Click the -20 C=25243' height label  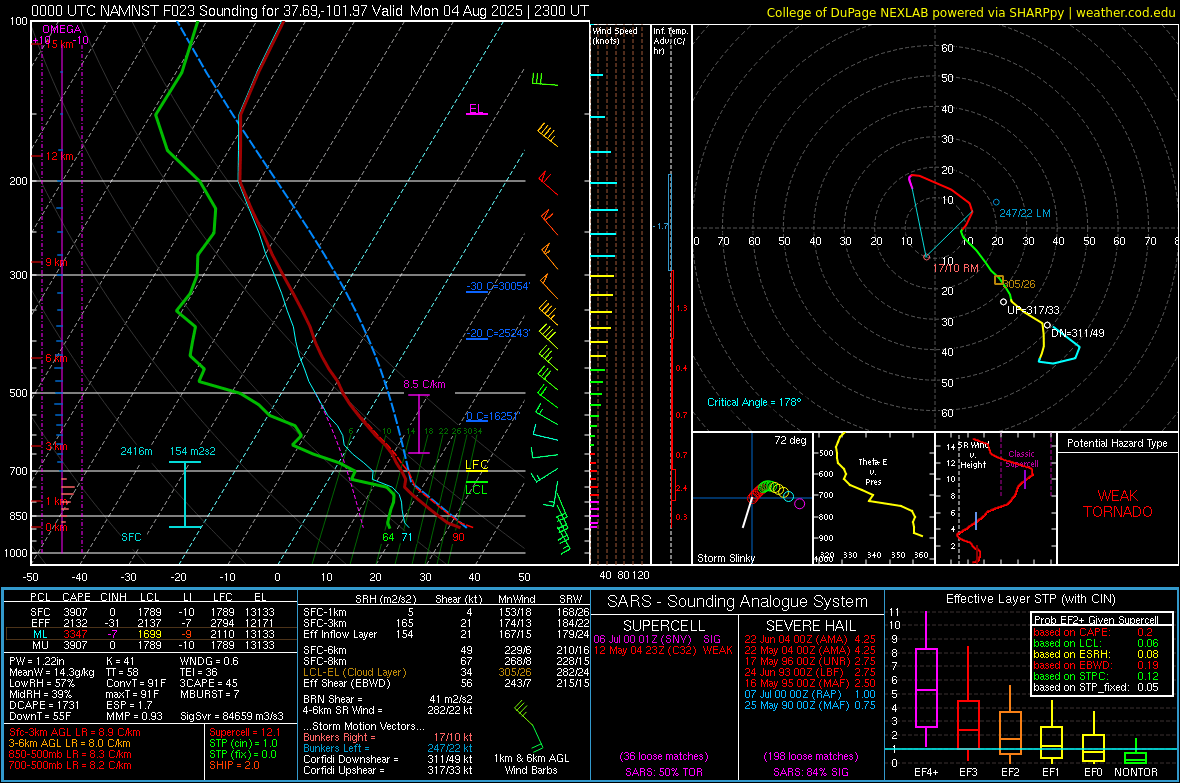pyautogui.click(x=497, y=333)
